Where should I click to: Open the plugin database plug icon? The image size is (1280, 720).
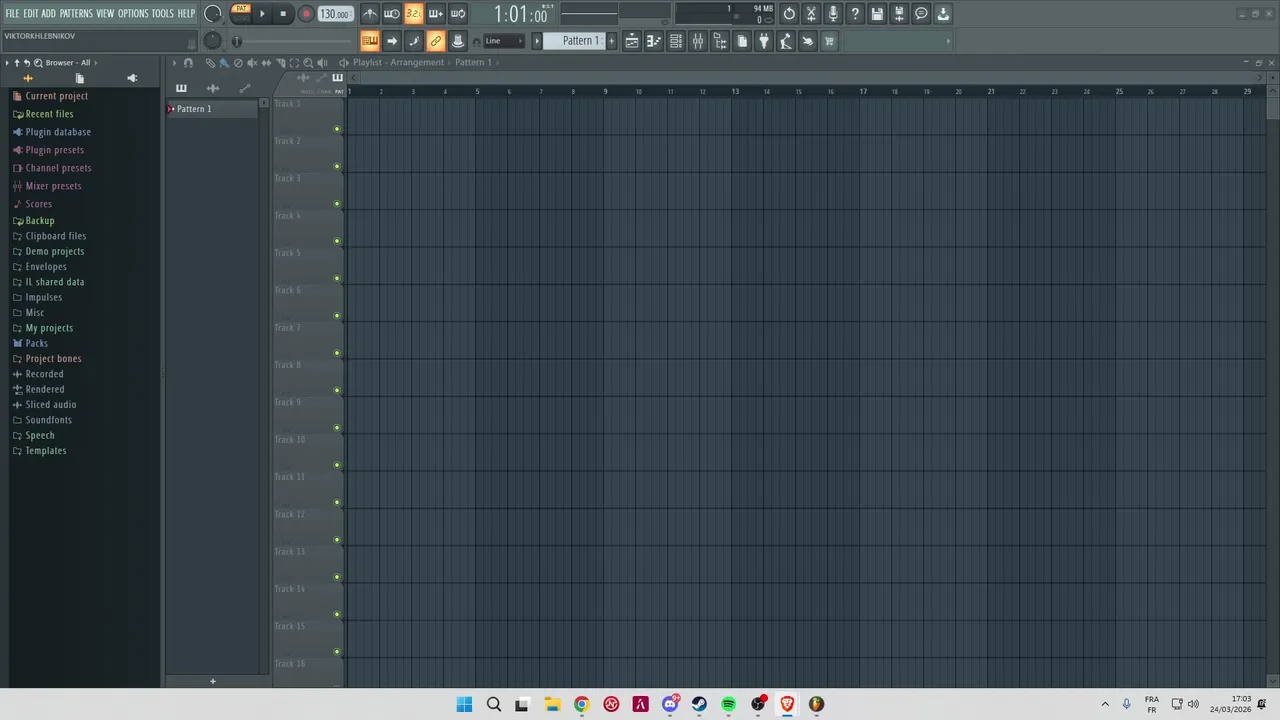pos(764,41)
